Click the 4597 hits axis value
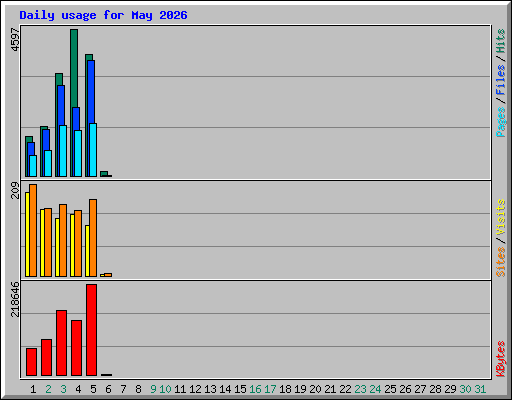The width and height of the screenshot is (512, 400). pos(15,40)
